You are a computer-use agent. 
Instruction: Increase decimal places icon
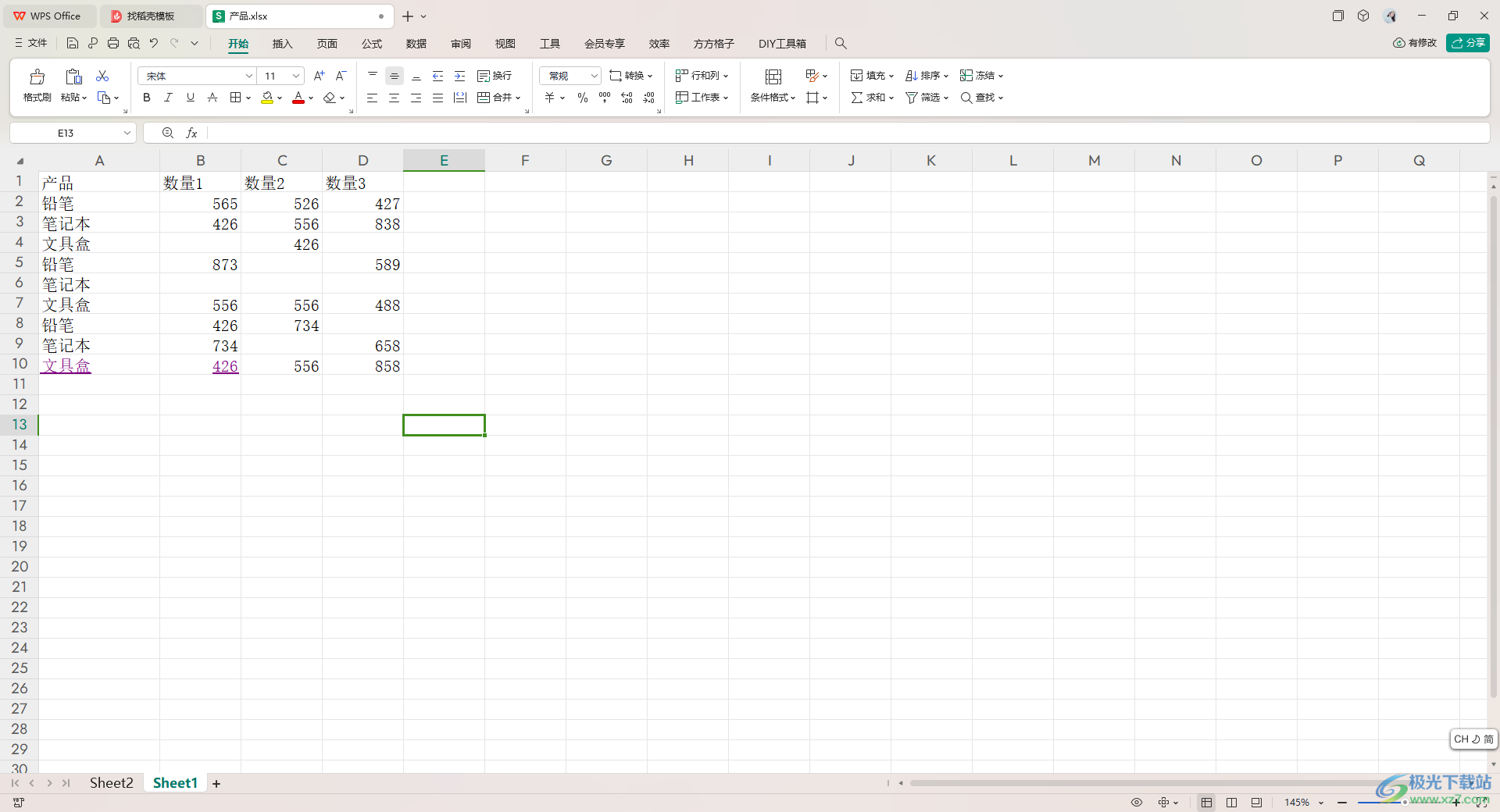[x=627, y=98]
